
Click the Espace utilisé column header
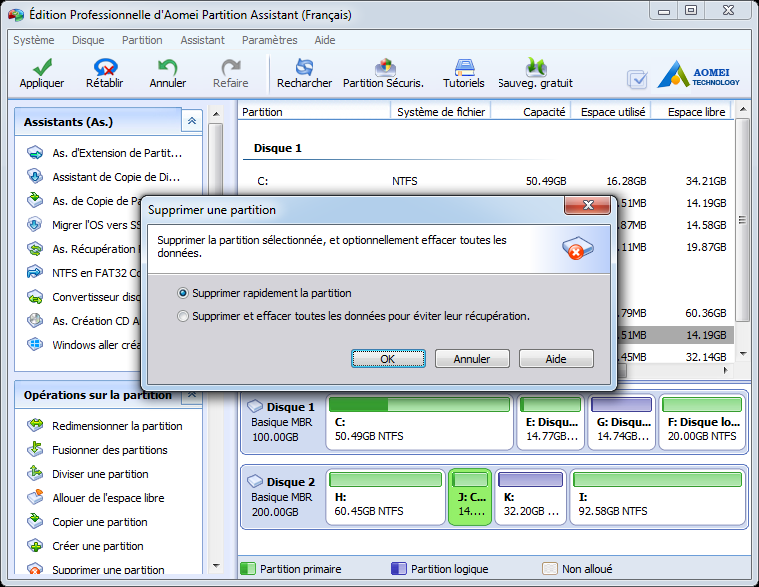(611, 112)
